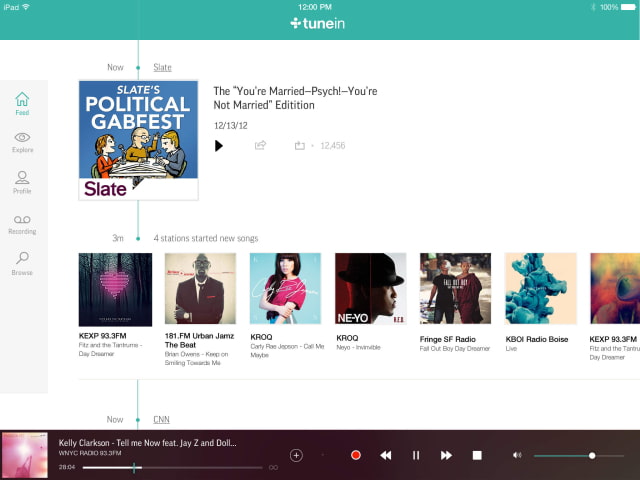Open the Kelly Clarkson now-playing title

coord(147,443)
